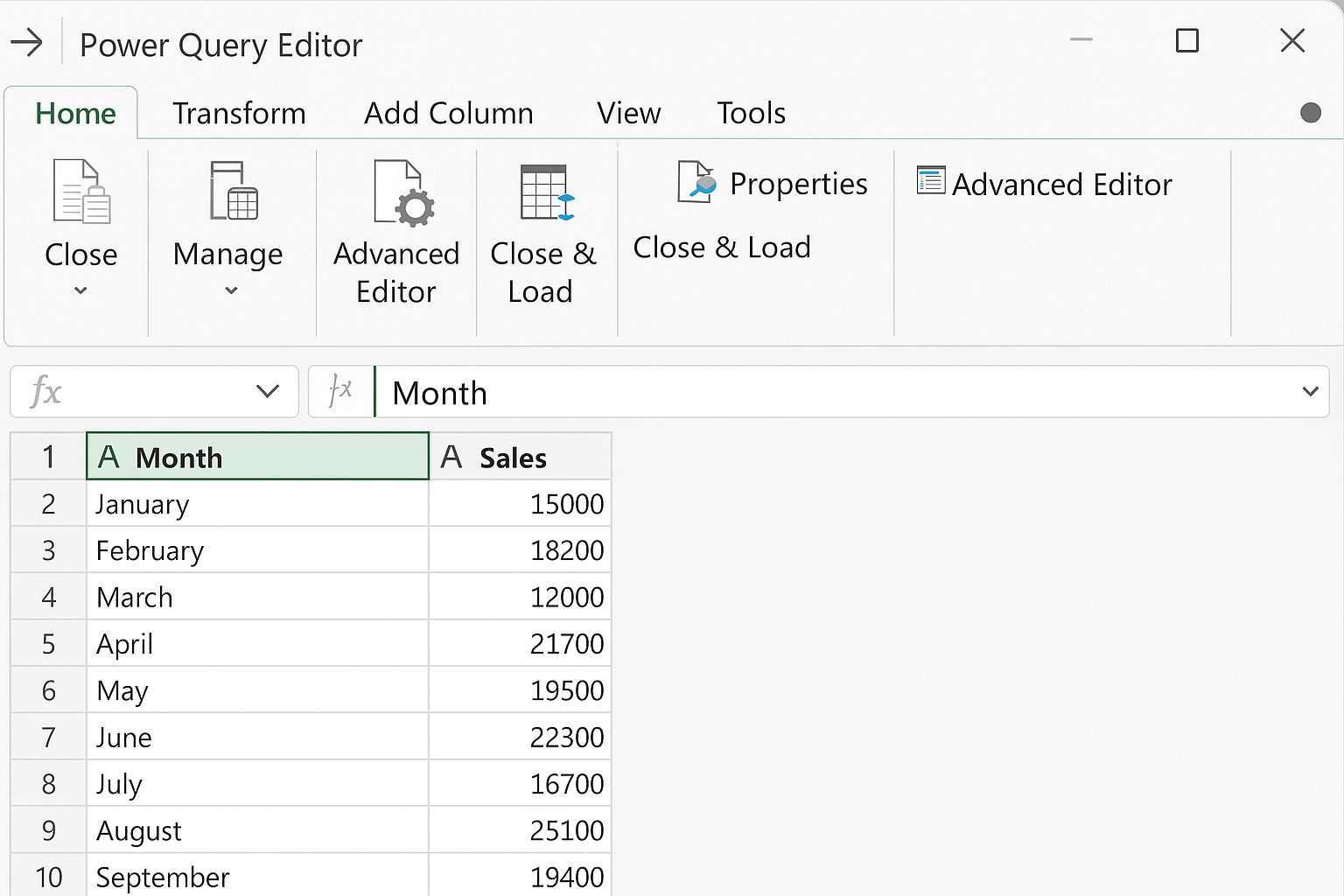Open the Add Column tab

449,113
